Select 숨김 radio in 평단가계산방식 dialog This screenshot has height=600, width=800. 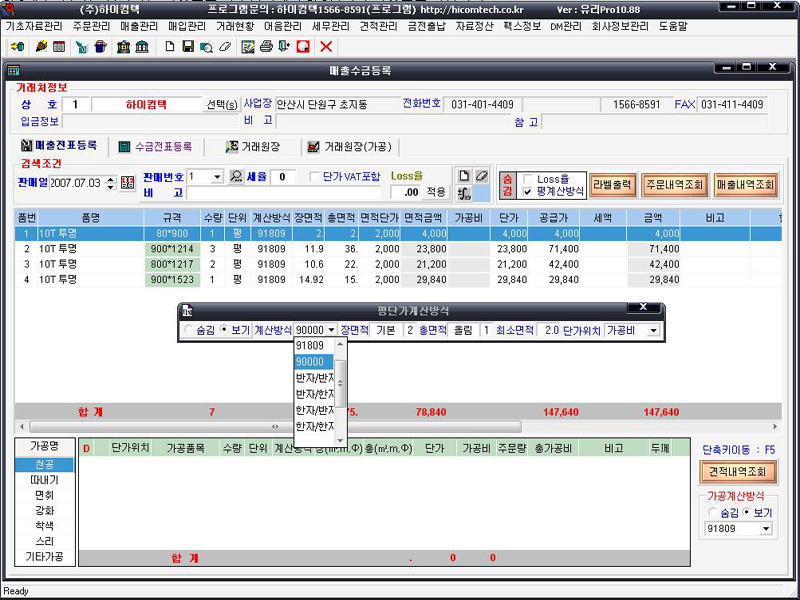pyautogui.click(x=188, y=330)
